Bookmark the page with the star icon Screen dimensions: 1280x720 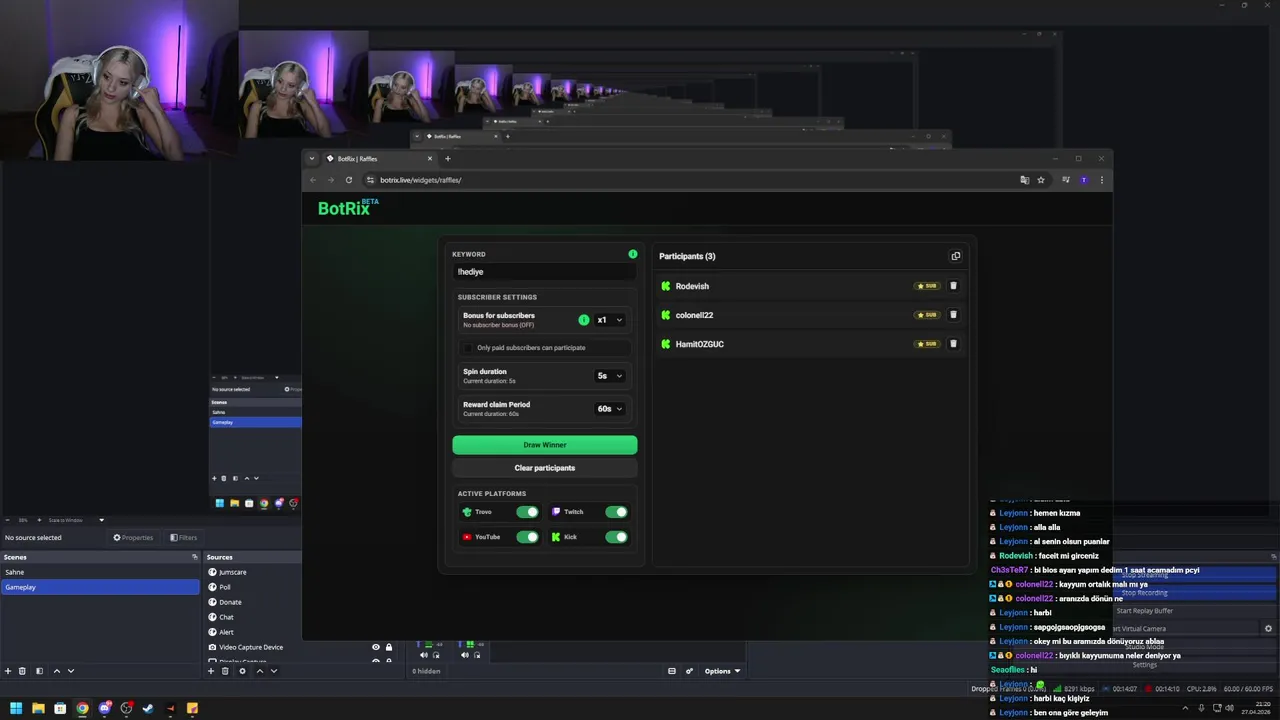point(1041,180)
